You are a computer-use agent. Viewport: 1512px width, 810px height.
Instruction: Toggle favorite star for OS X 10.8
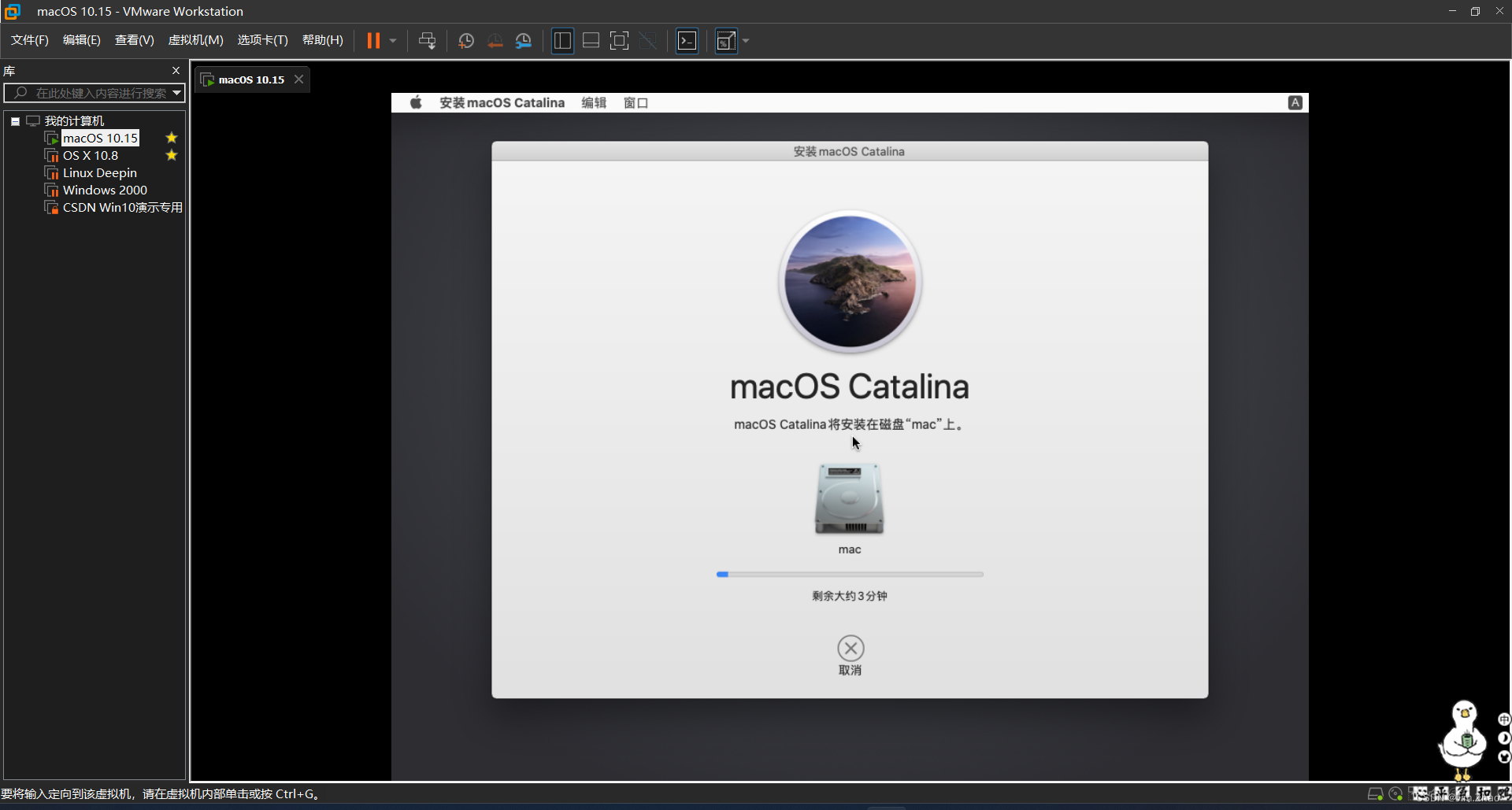pyautogui.click(x=172, y=155)
